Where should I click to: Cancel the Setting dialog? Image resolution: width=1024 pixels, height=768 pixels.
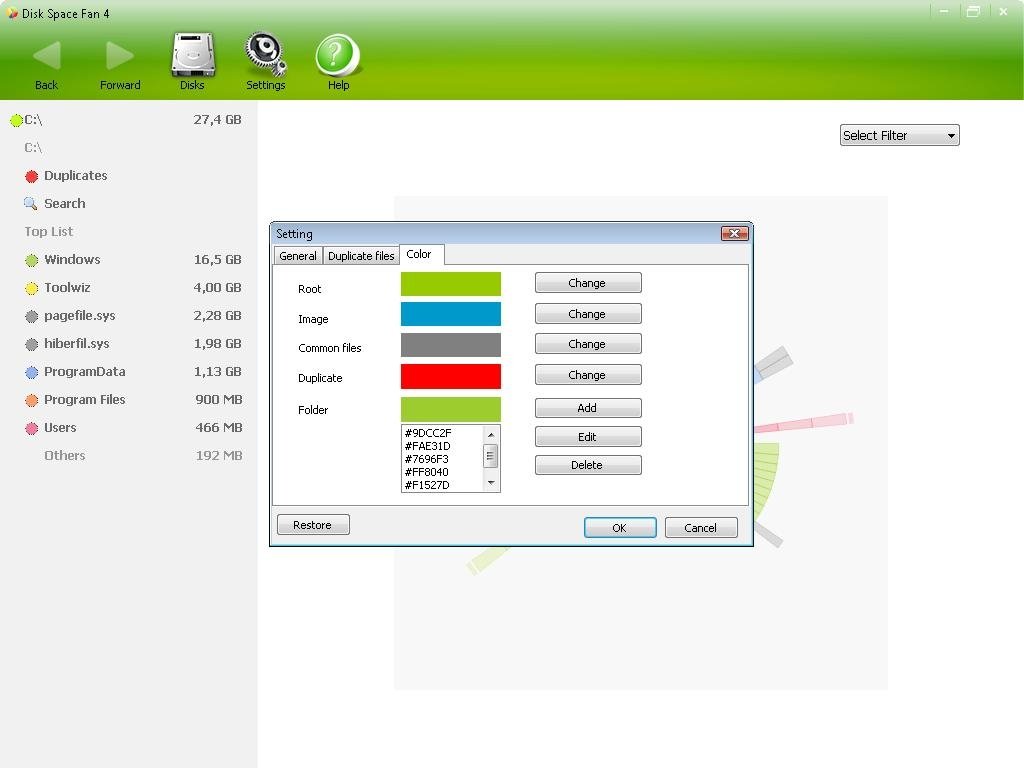click(x=701, y=528)
